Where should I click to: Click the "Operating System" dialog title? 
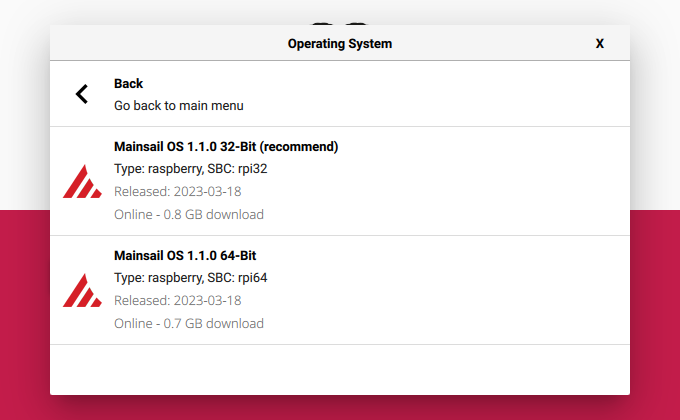pos(339,44)
